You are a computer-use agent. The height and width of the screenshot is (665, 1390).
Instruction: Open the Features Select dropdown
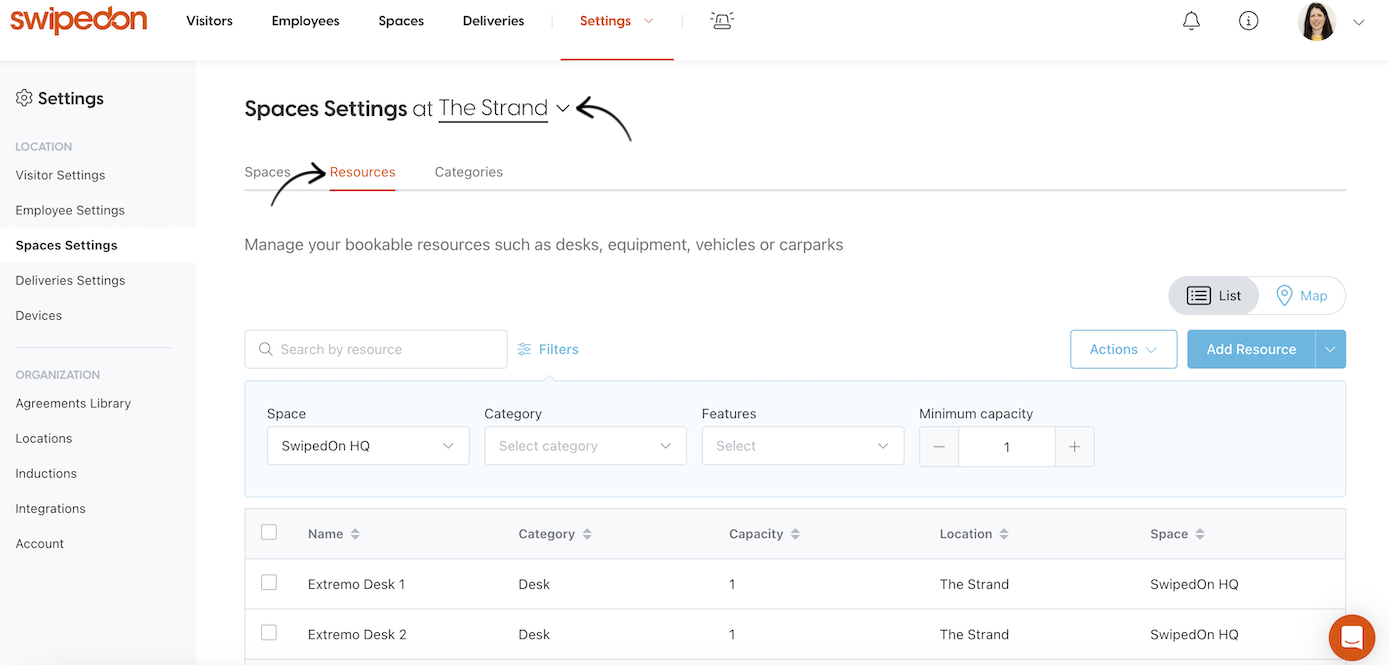pyautogui.click(x=803, y=446)
